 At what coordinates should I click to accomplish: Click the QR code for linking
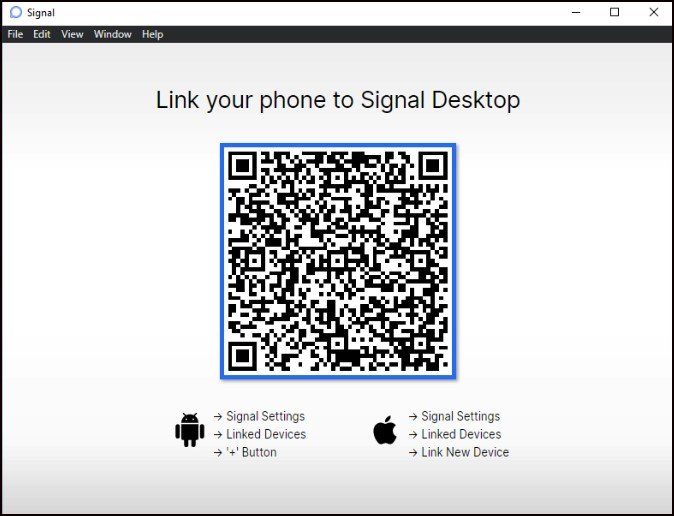pyautogui.click(x=338, y=261)
